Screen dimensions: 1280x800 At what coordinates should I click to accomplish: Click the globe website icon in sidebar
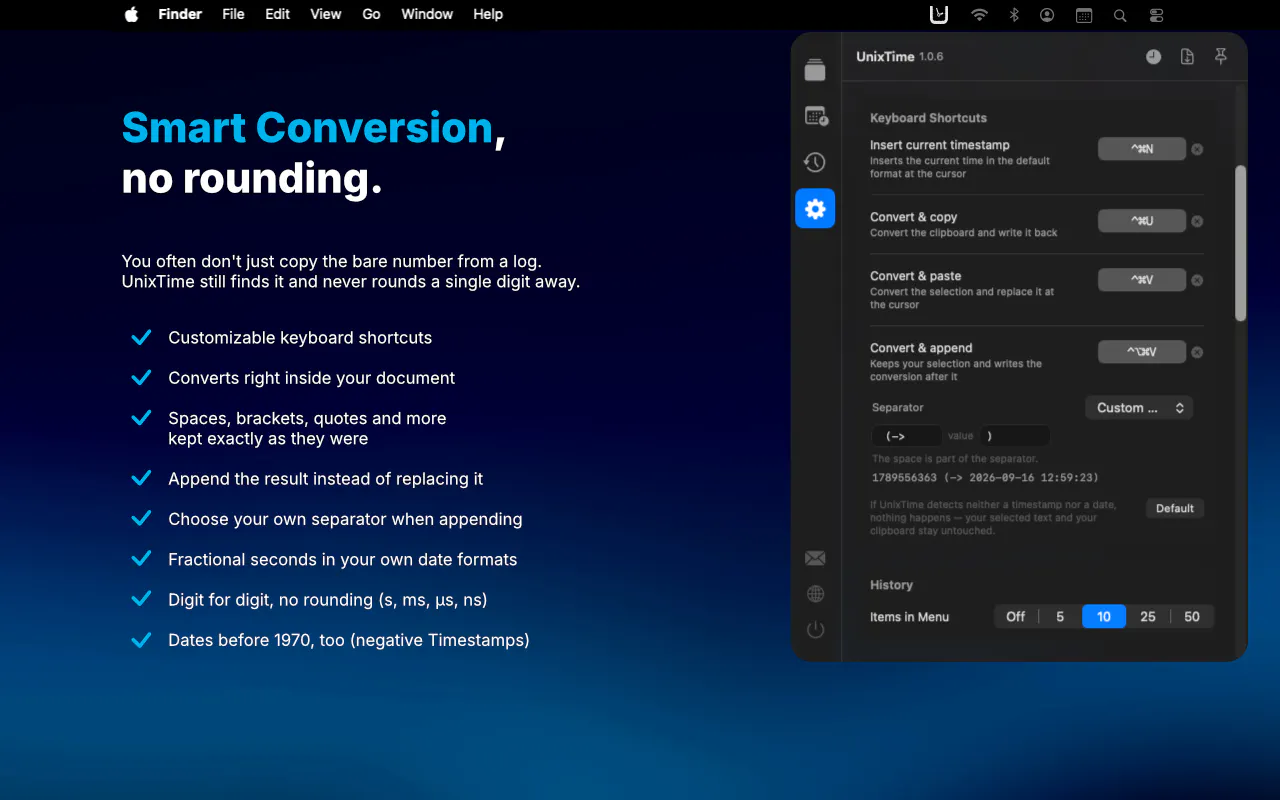815,594
